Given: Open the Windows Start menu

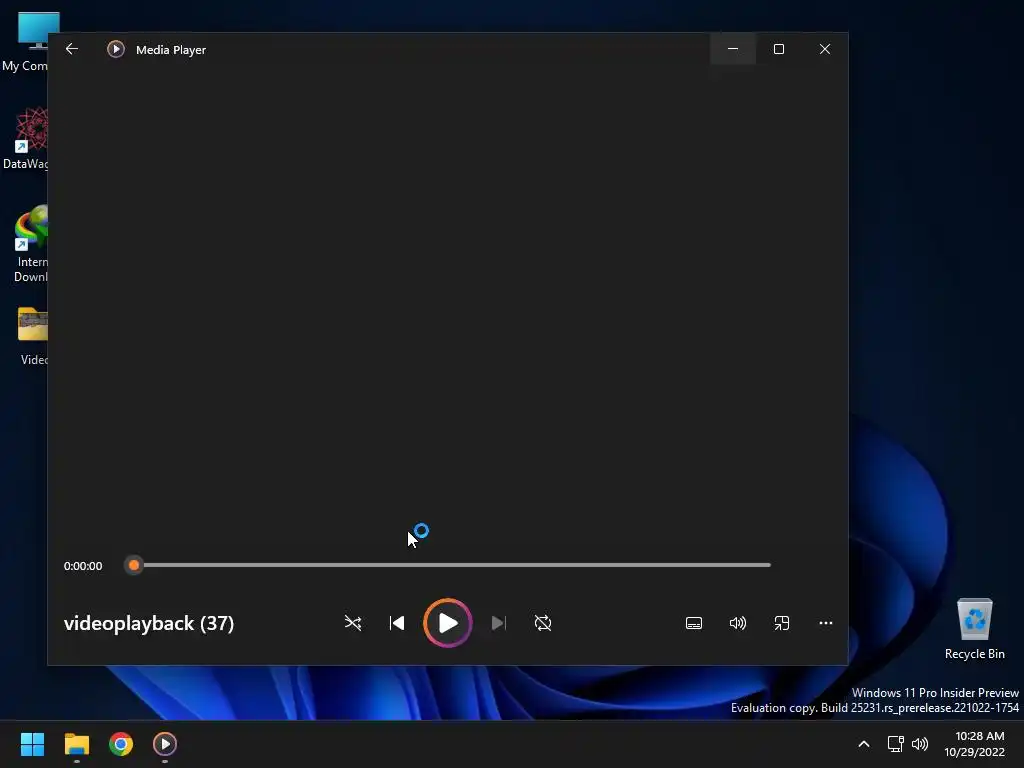Looking at the screenshot, I should point(32,744).
